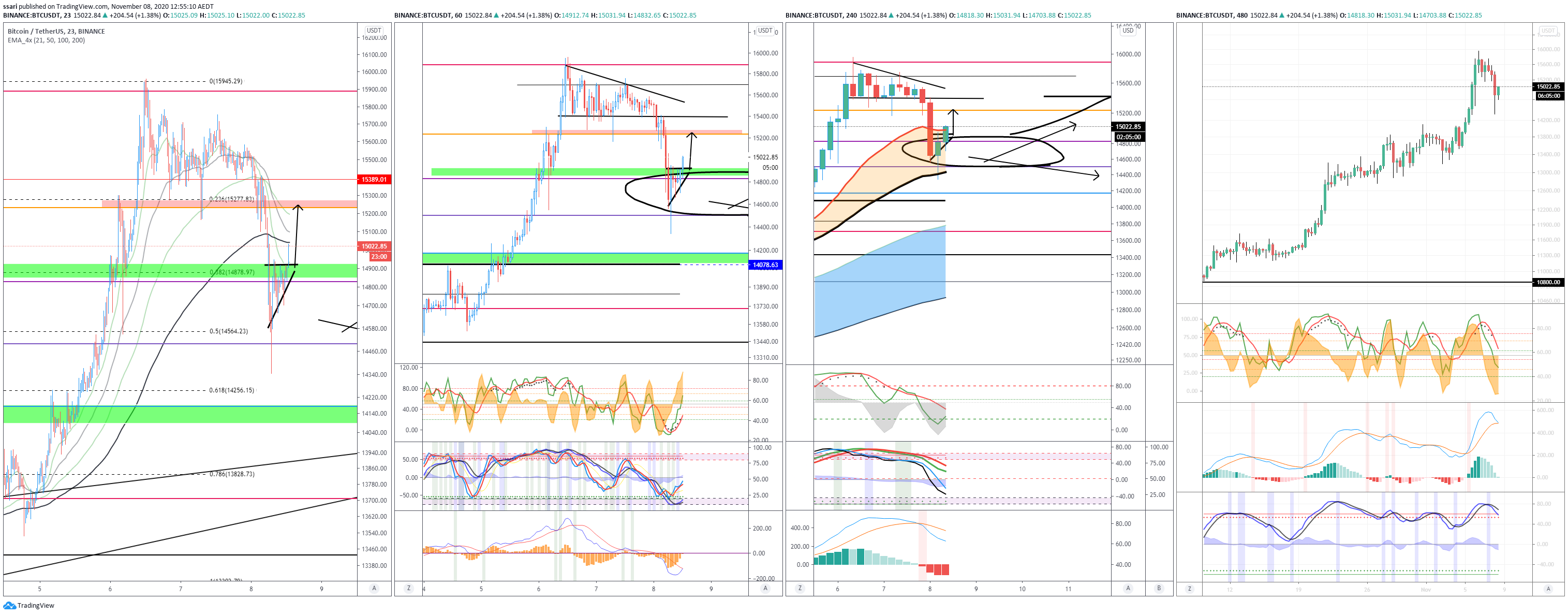
Task: Toggle auto-scale A button on 240-minute chart
Action: point(1128,588)
